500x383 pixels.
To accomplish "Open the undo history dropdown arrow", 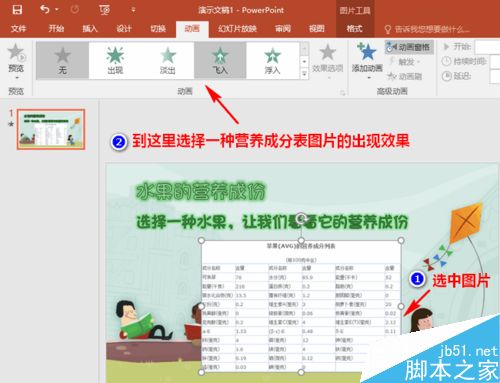I will pos(57,10).
